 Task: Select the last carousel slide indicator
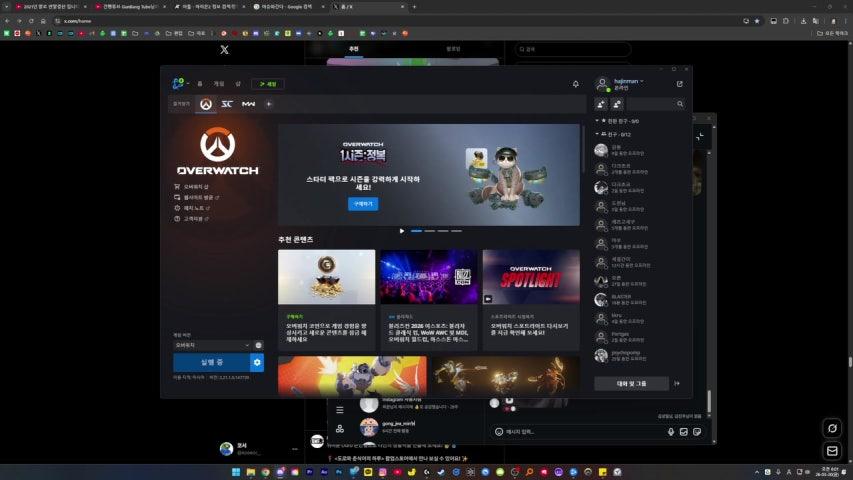(456, 231)
